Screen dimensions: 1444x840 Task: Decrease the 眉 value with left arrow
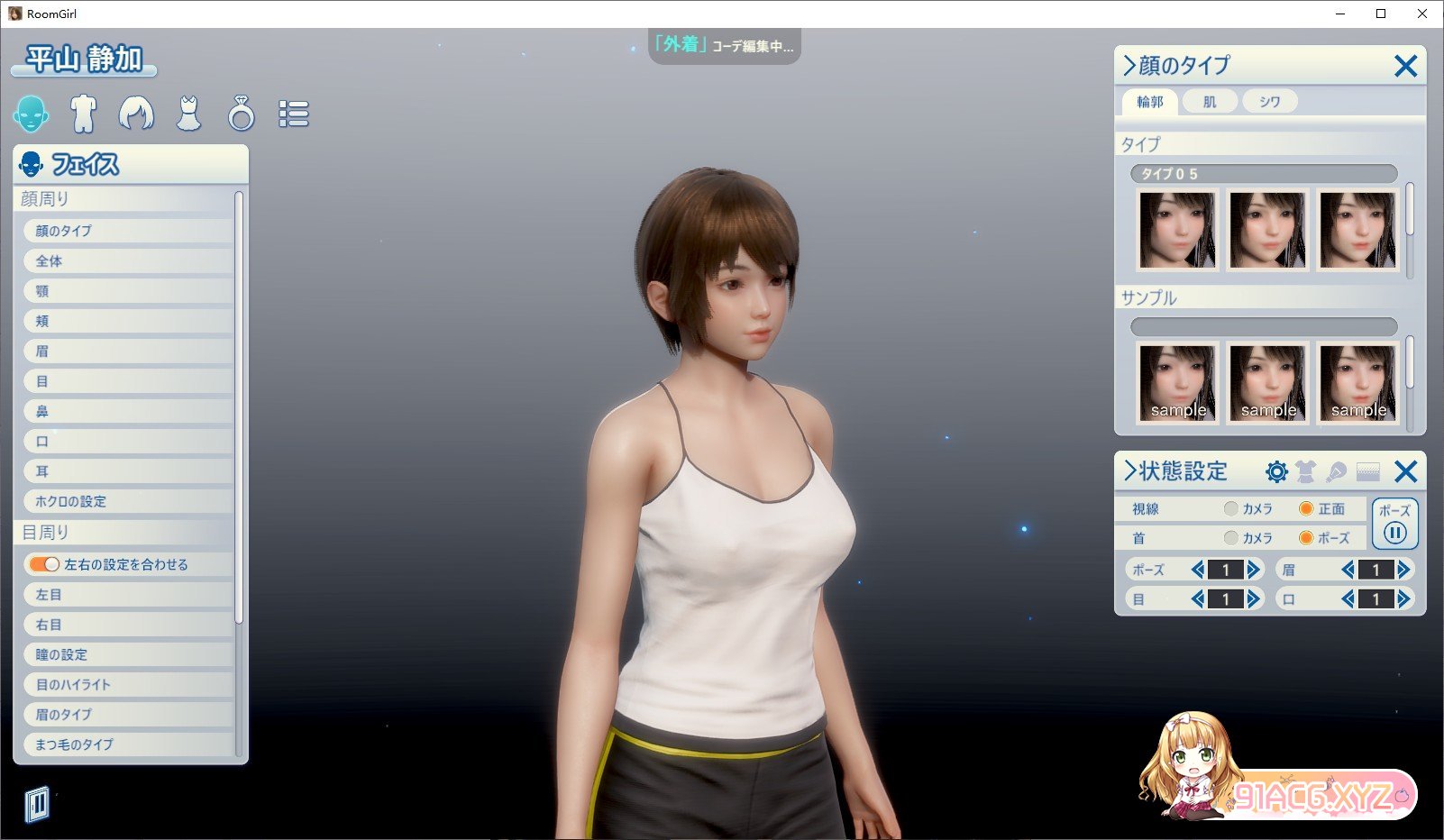[1348, 570]
